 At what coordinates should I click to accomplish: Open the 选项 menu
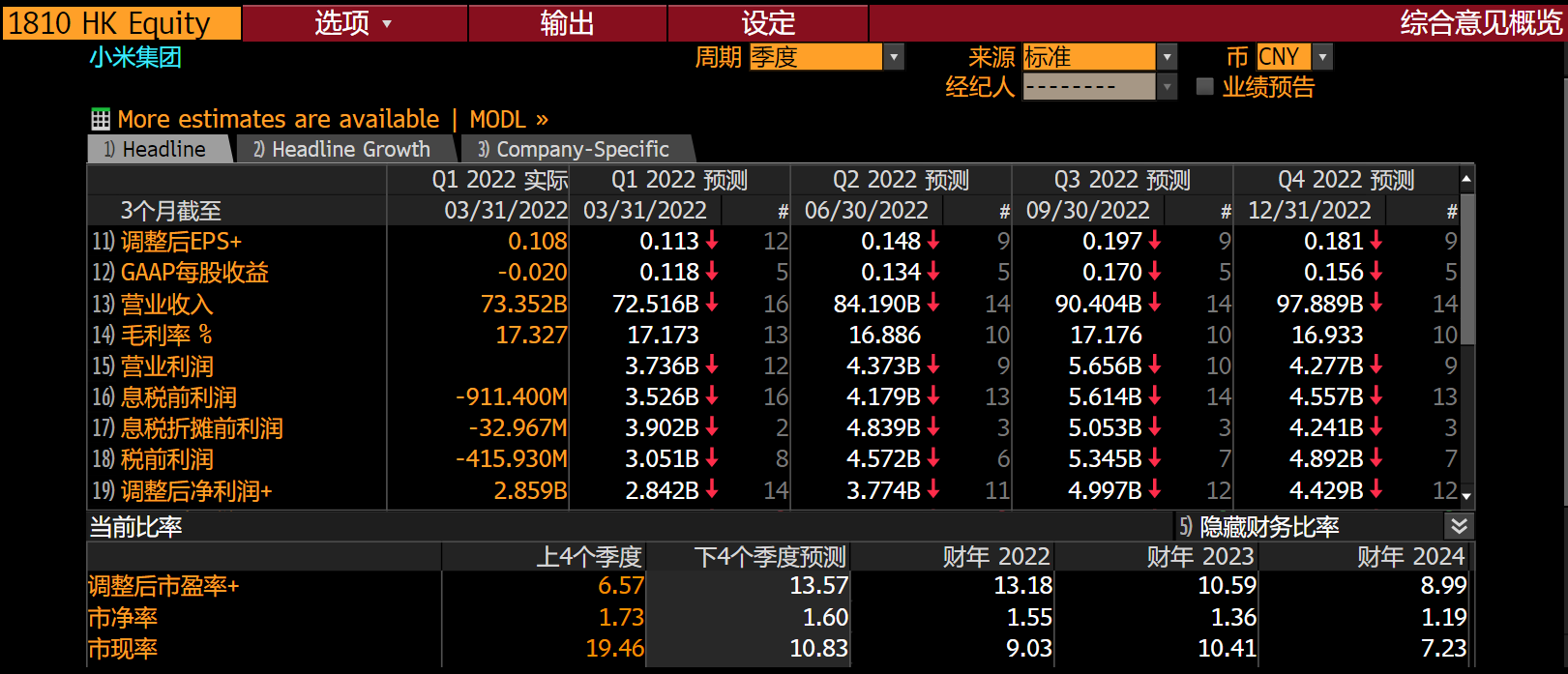[x=354, y=23]
